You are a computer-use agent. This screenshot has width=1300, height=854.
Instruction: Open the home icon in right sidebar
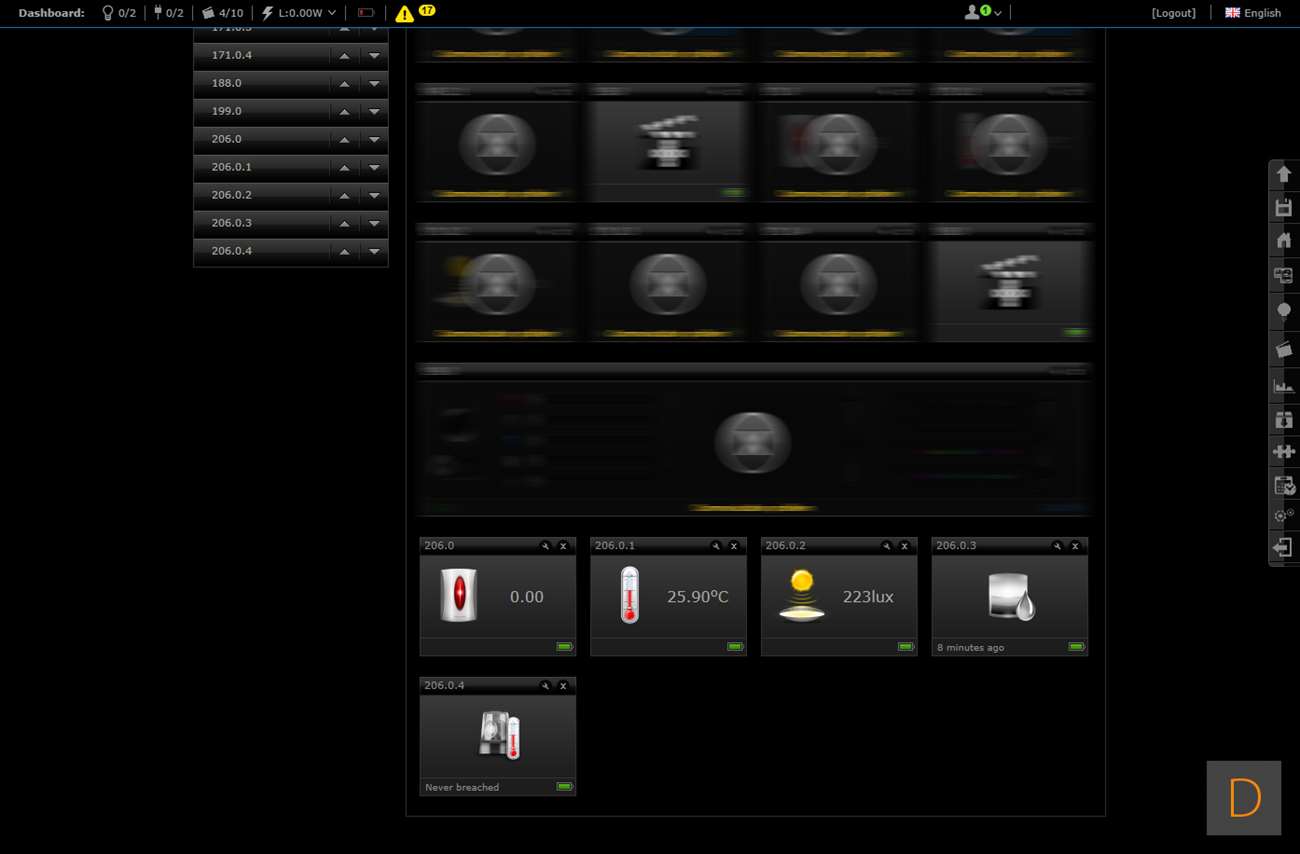click(1284, 240)
